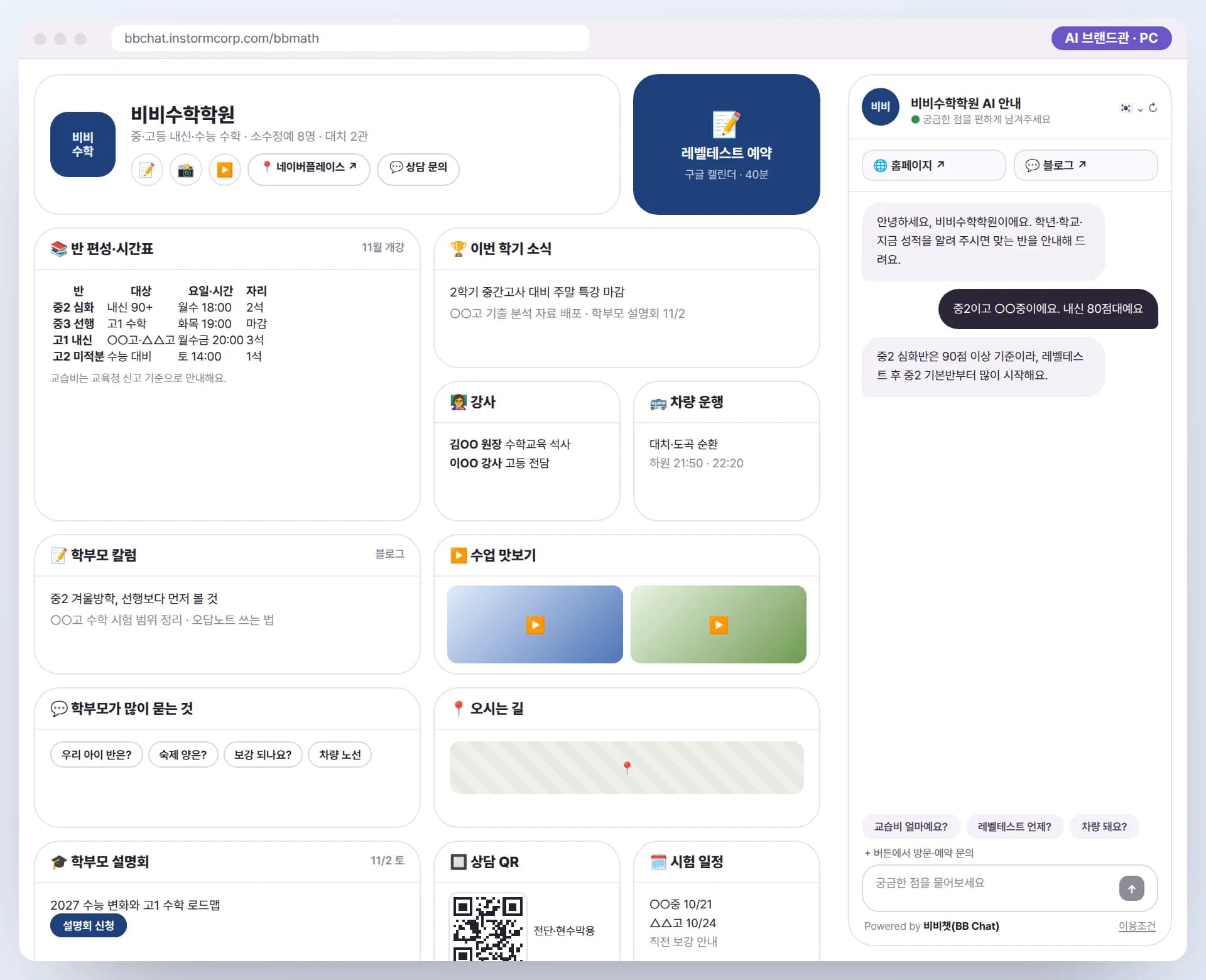Select the 차량 돼요? suggestion chip
Viewport: 1206px width, 980px height.
coord(1104,827)
